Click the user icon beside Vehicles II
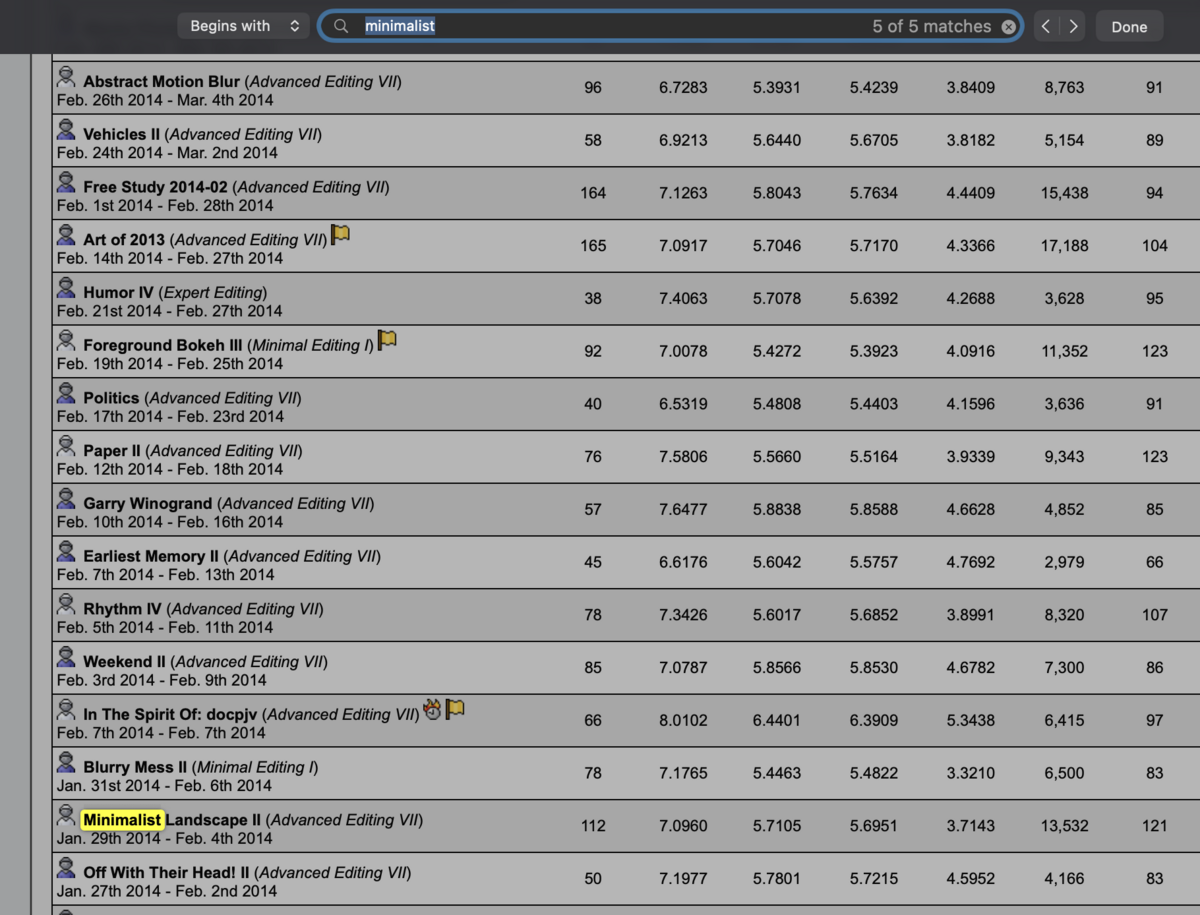The image size is (1200, 915). coord(66,130)
